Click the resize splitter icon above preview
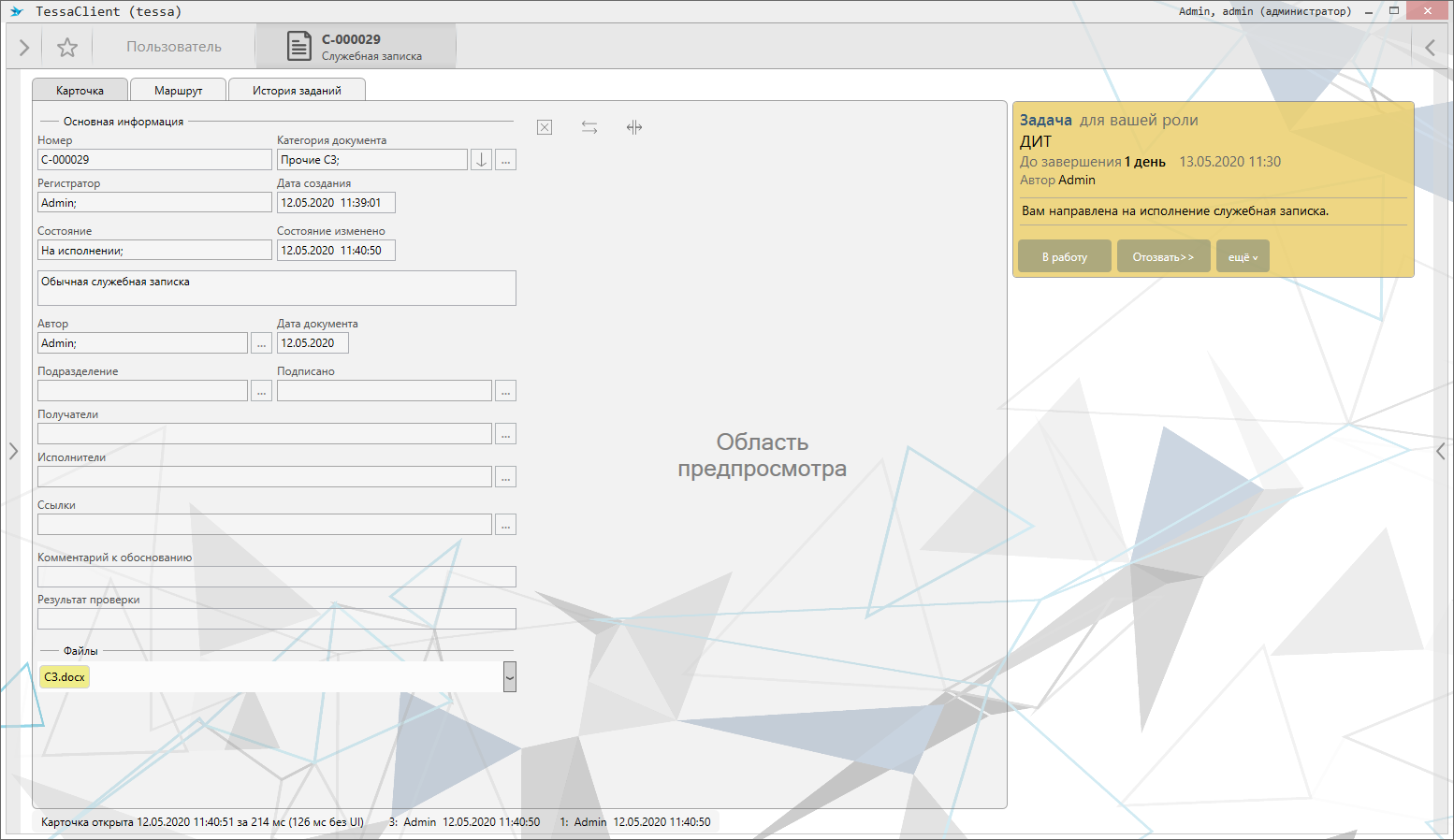The height and width of the screenshot is (840, 1454). coord(634,127)
